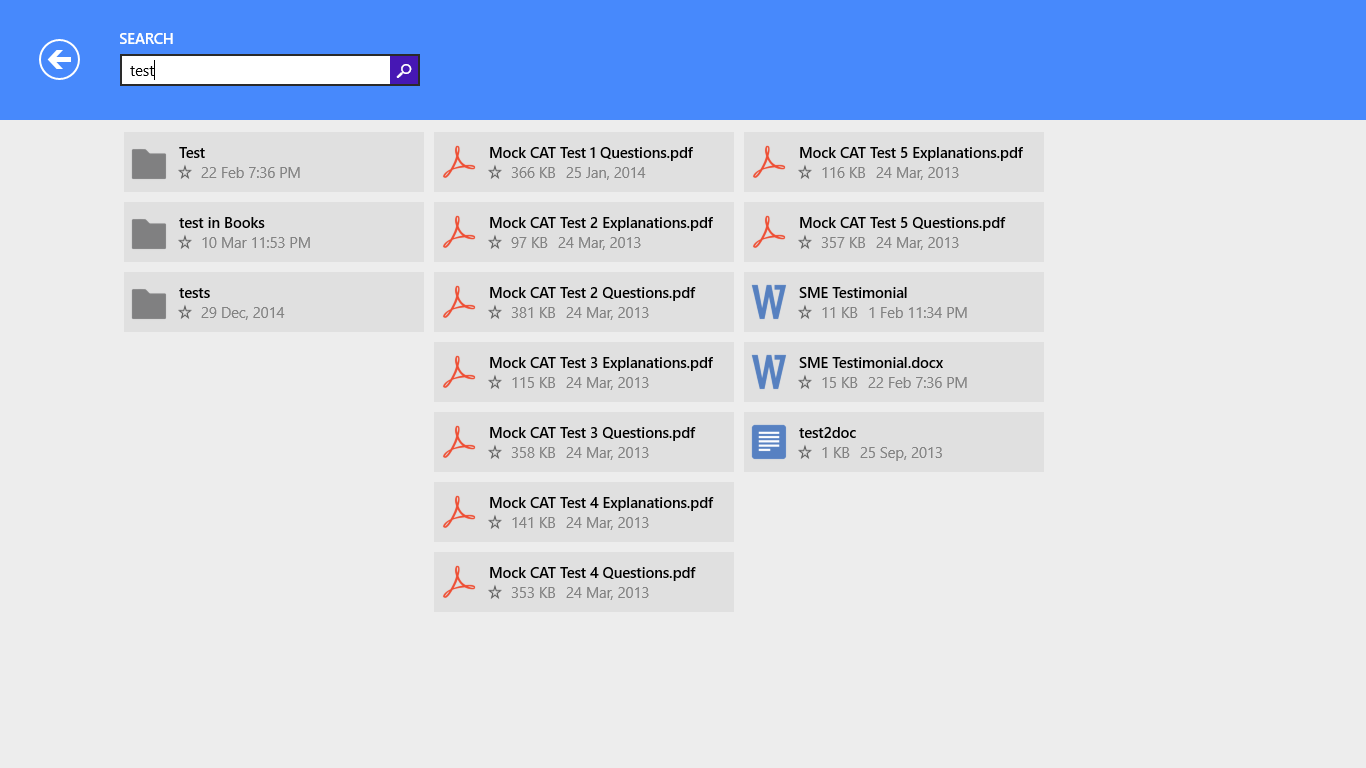Toggle favorite star for test2doc
The width and height of the screenshot is (1366, 768).
pos(805,453)
